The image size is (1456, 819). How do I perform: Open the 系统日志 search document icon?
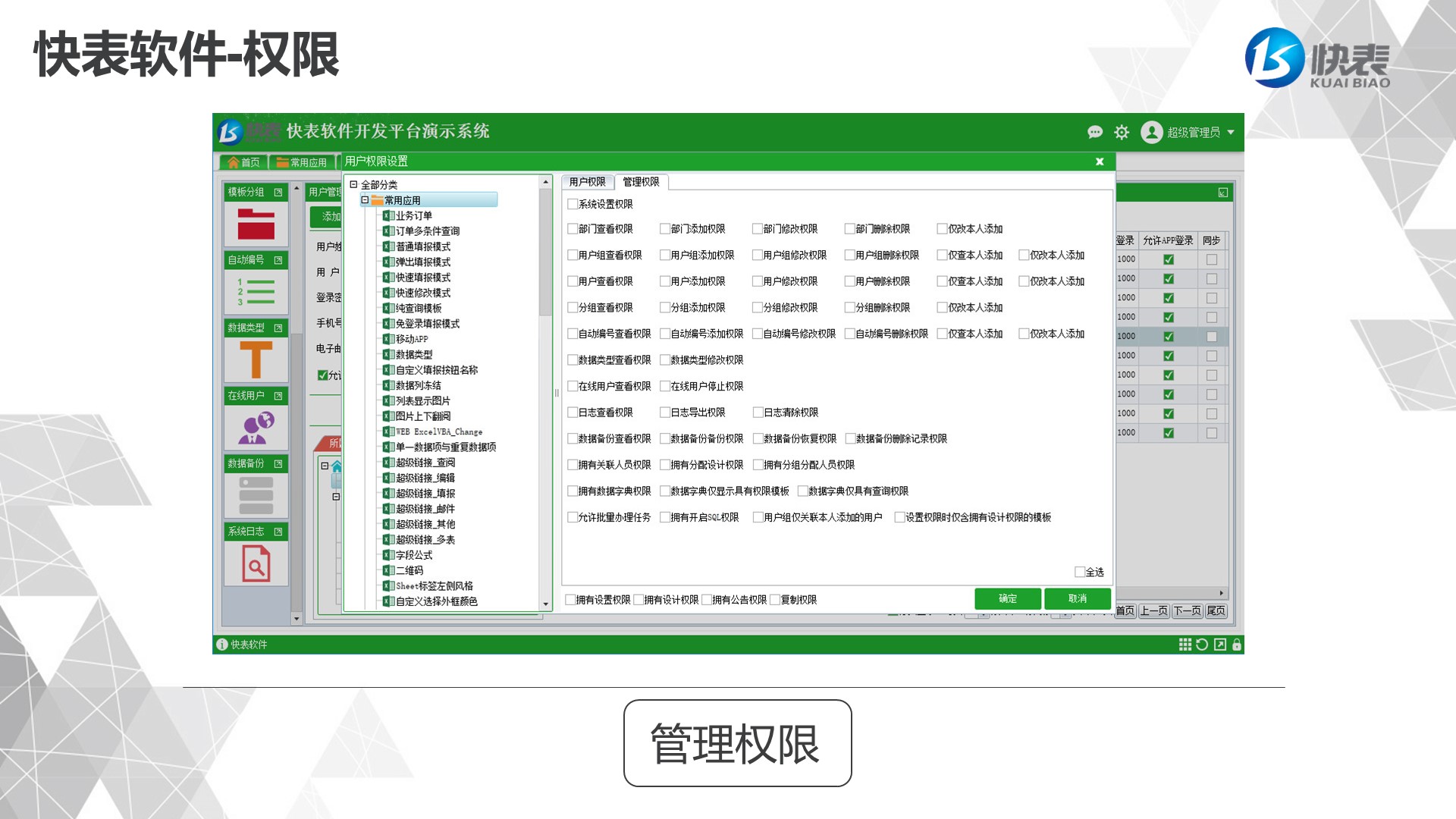[x=256, y=563]
